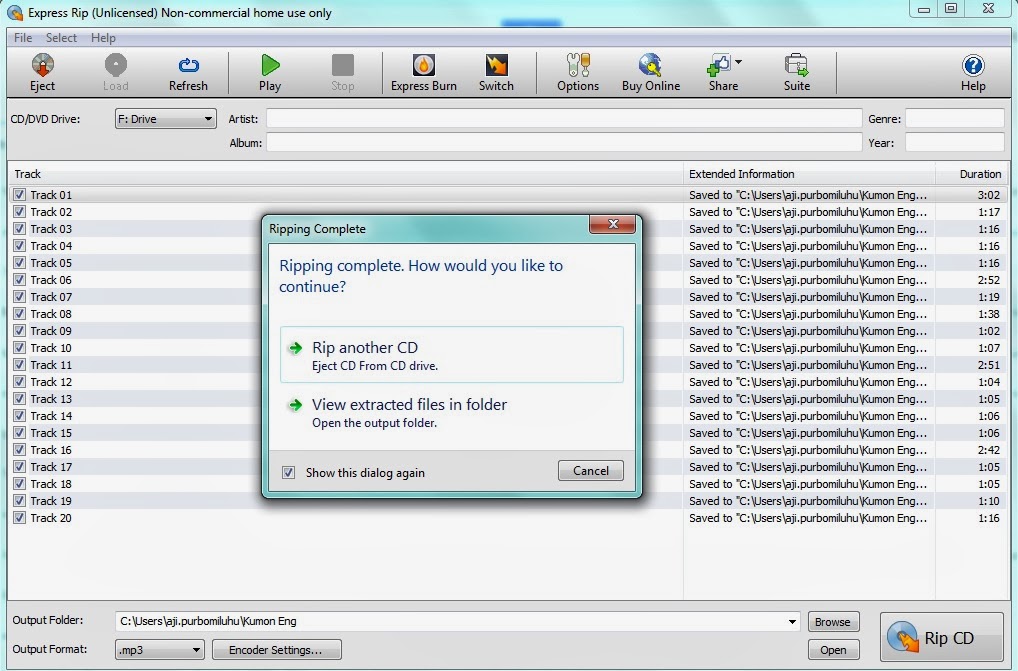Uncheck Track 20 checkbox

(19, 517)
